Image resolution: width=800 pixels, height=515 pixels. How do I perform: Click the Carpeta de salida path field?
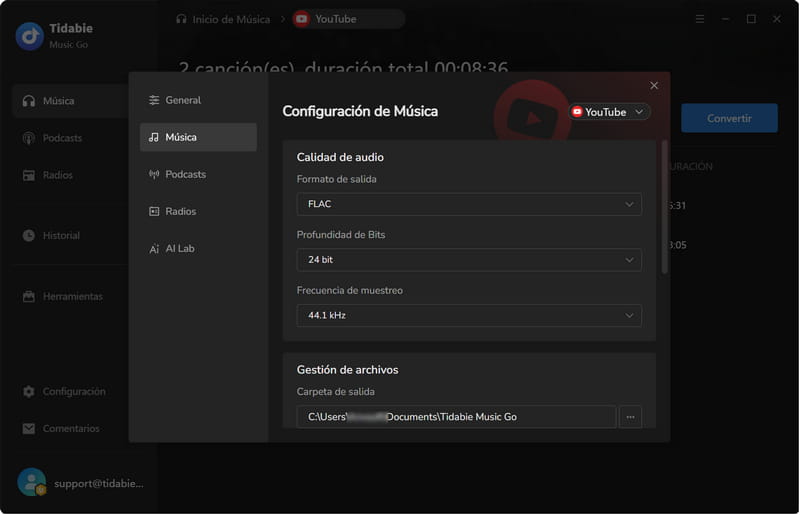[456, 417]
